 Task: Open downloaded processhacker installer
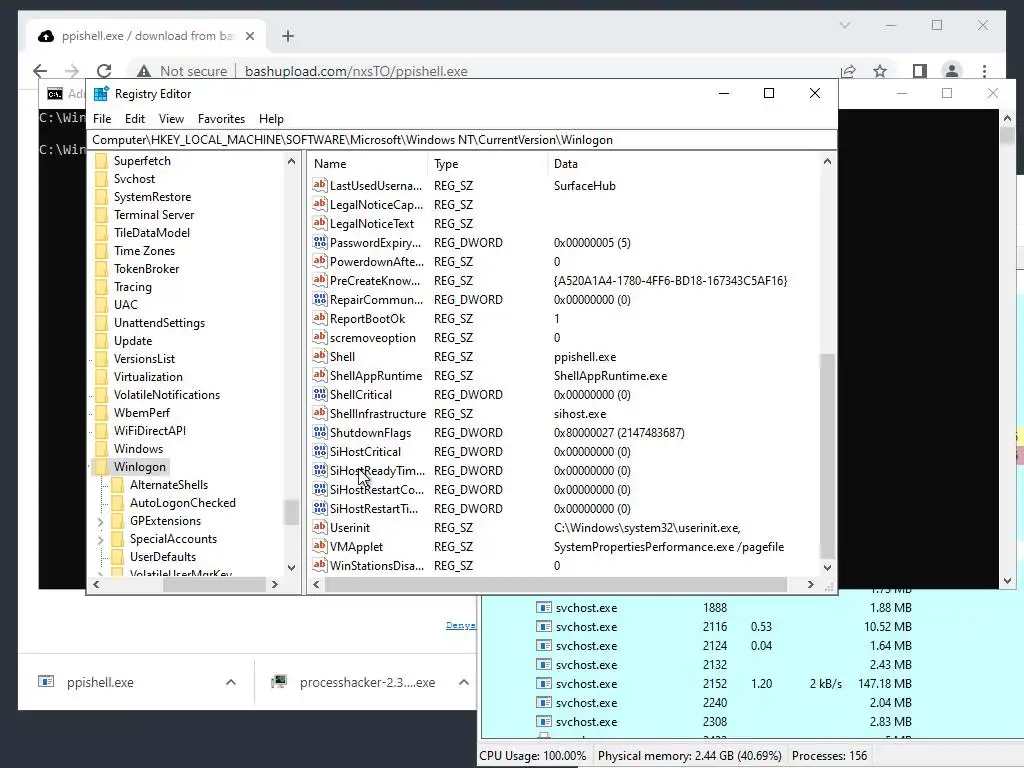tap(367, 682)
